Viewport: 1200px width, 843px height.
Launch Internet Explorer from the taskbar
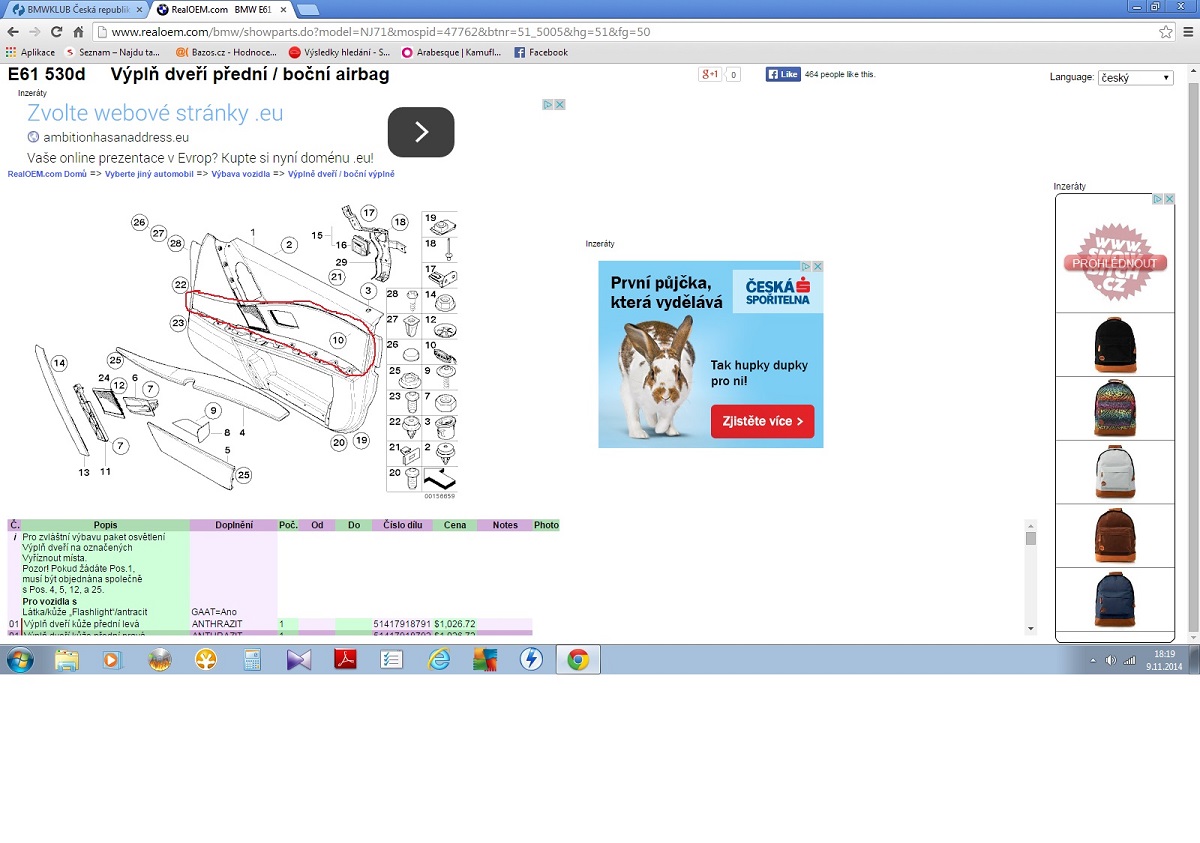click(439, 660)
